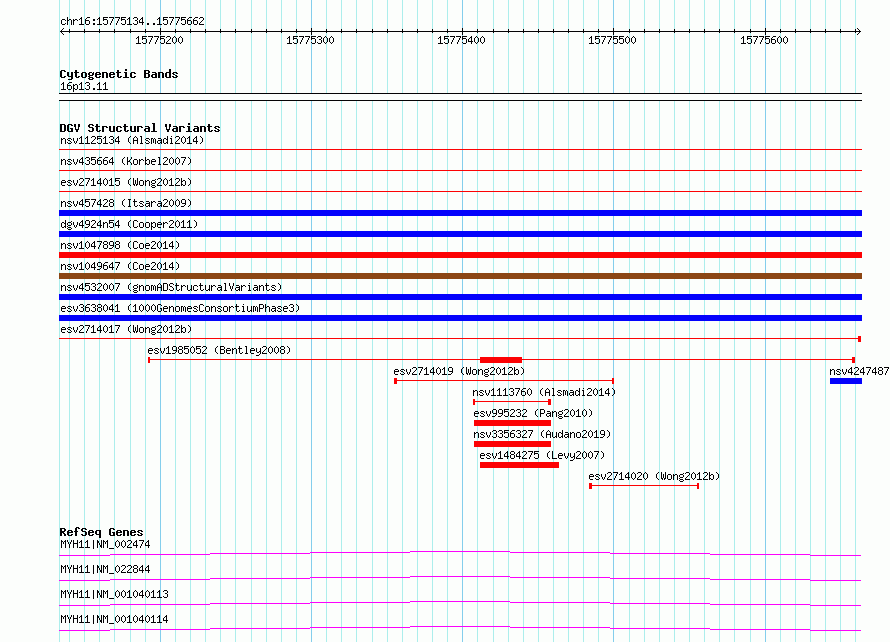This screenshot has width=890, height=642.
Task: Click the RefSeq Genes track title
Action: [x=101, y=532]
